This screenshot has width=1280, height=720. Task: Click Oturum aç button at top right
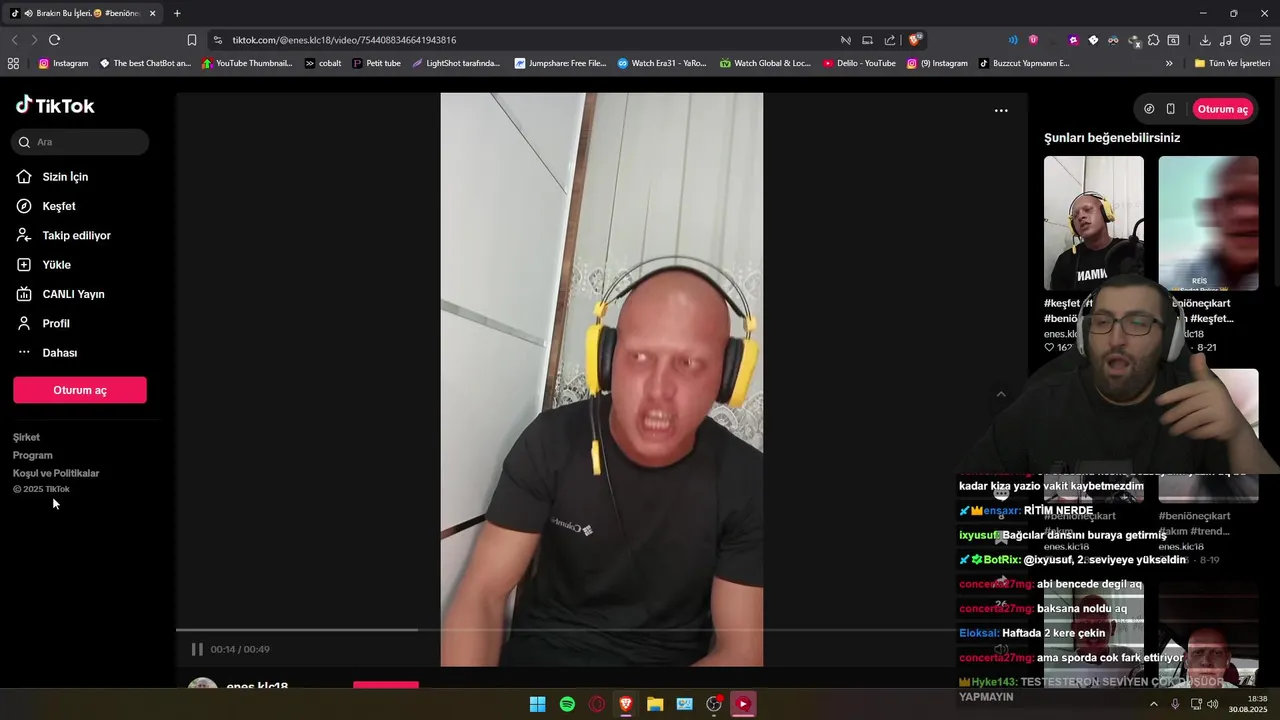click(1223, 109)
